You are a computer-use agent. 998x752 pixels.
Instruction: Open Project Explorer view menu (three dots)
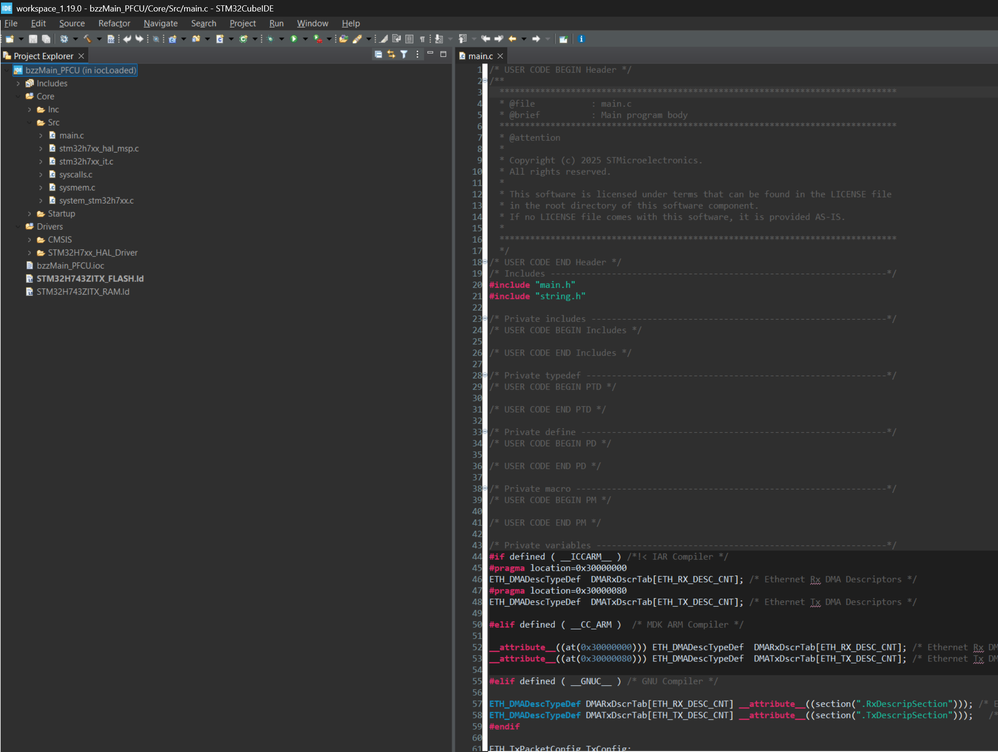tap(416, 55)
